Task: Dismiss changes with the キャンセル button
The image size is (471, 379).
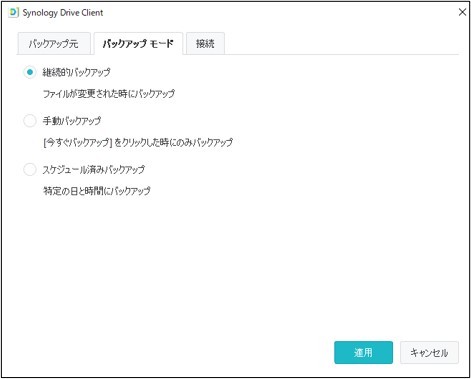Action: pyautogui.click(x=429, y=352)
